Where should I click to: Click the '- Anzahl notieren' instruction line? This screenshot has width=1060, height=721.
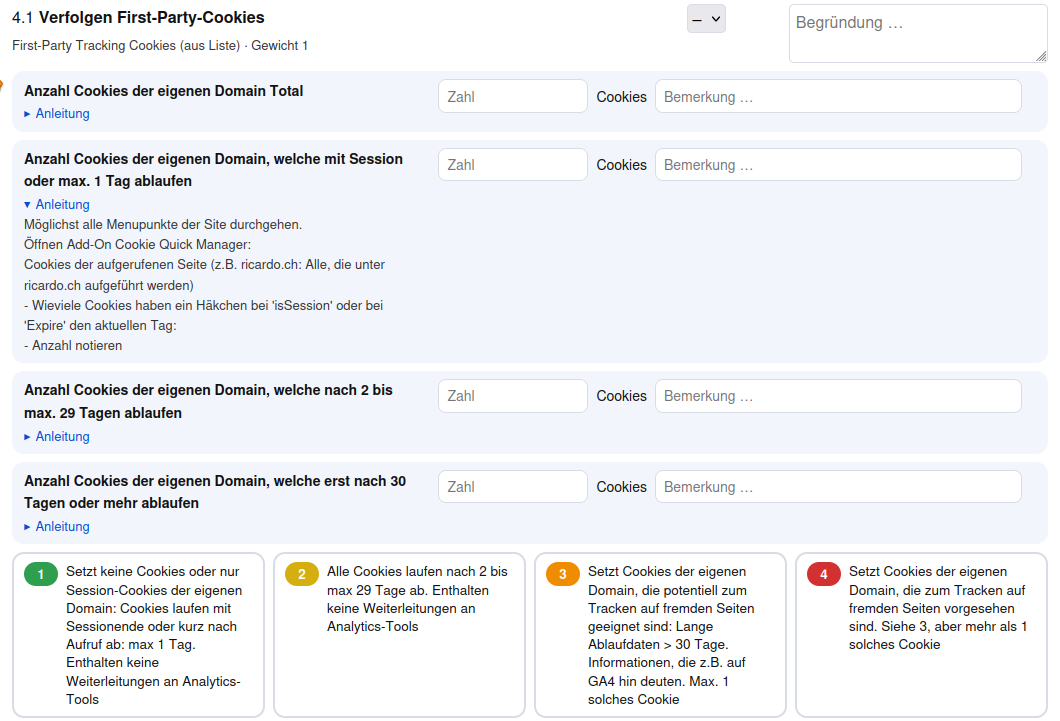tap(73, 345)
